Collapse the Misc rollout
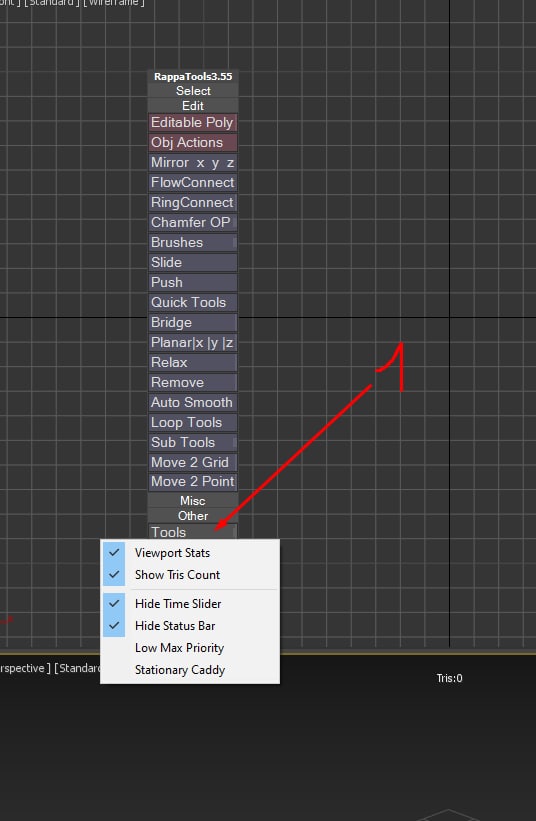Screen dimensions: 536x821 pyautogui.click(x=193, y=501)
